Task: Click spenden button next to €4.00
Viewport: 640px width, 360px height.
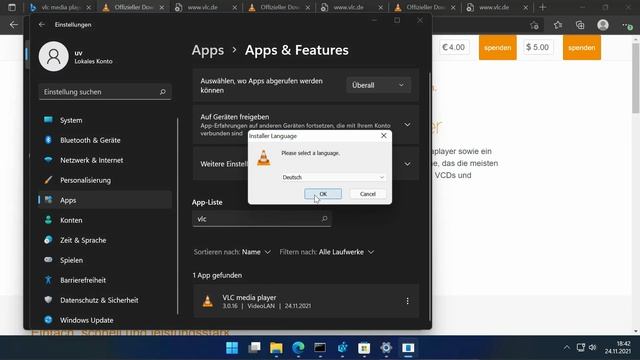Action: click(498, 47)
